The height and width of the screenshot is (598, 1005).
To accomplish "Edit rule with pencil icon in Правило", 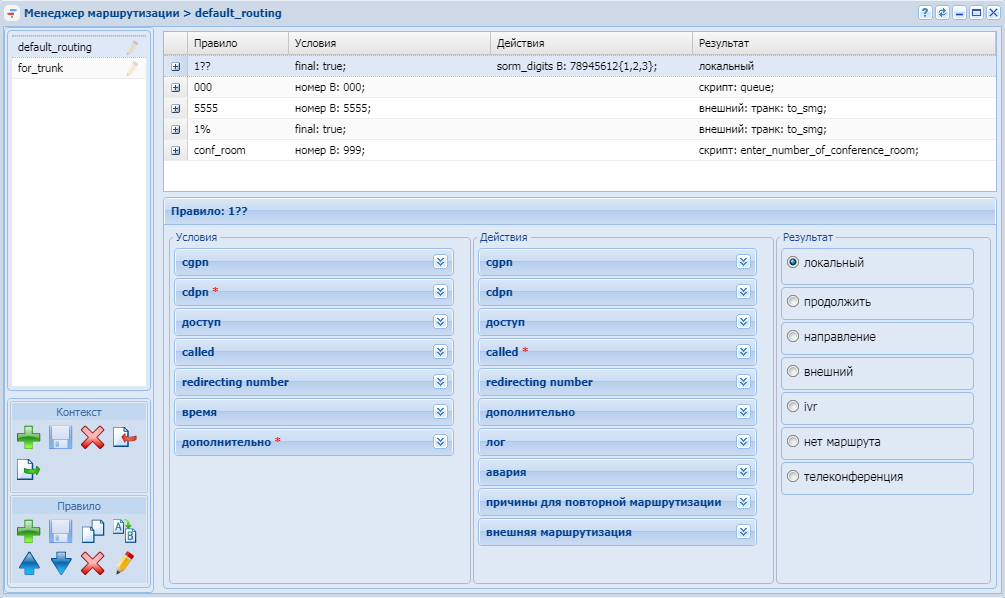I will tap(124, 563).
